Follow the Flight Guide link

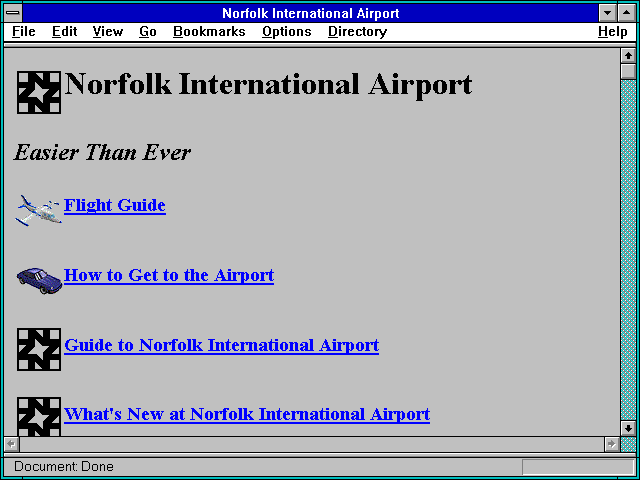pos(115,205)
